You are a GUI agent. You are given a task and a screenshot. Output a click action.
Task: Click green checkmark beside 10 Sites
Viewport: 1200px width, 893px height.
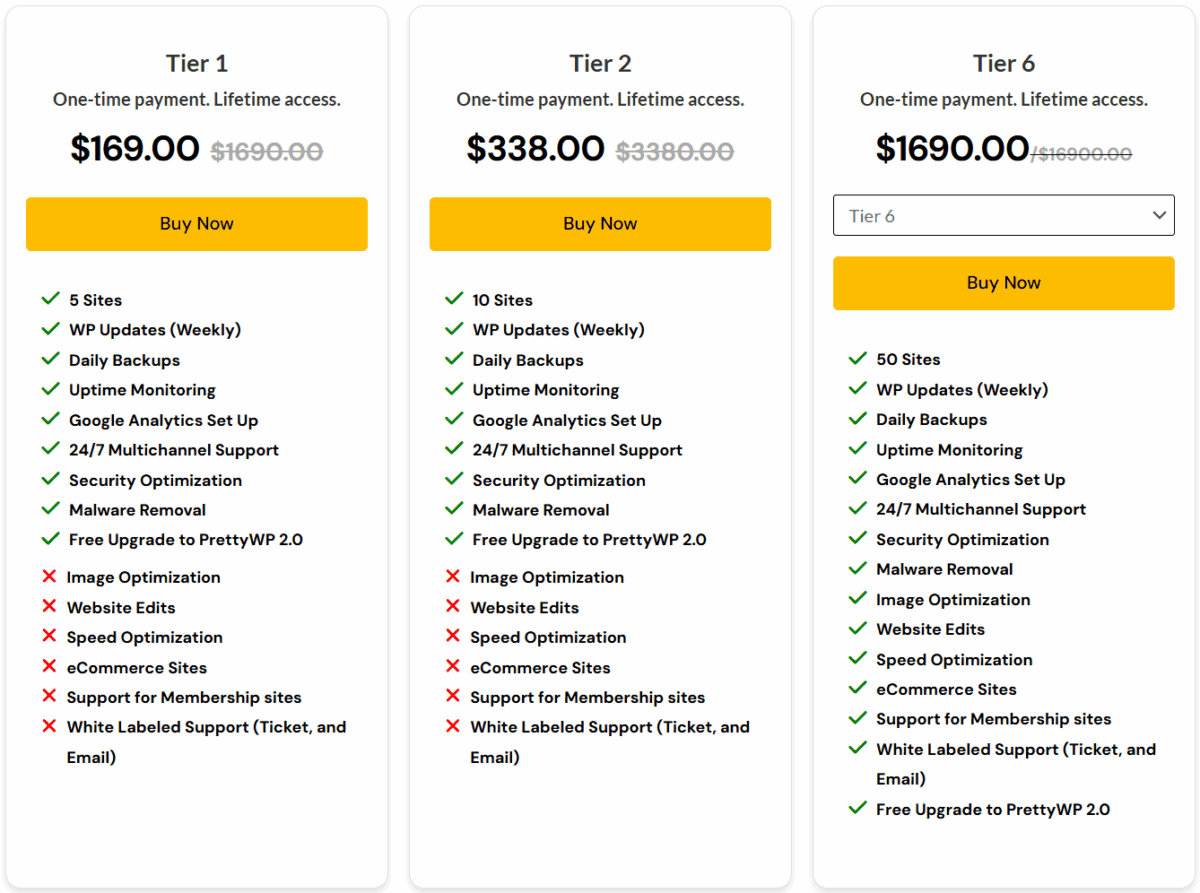pos(454,299)
